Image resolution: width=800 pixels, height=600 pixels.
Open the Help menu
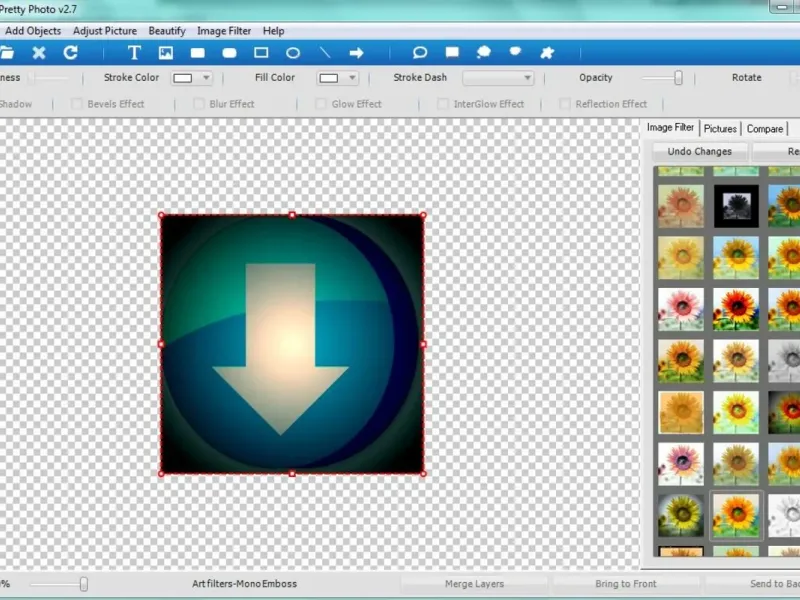[x=273, y=31]
